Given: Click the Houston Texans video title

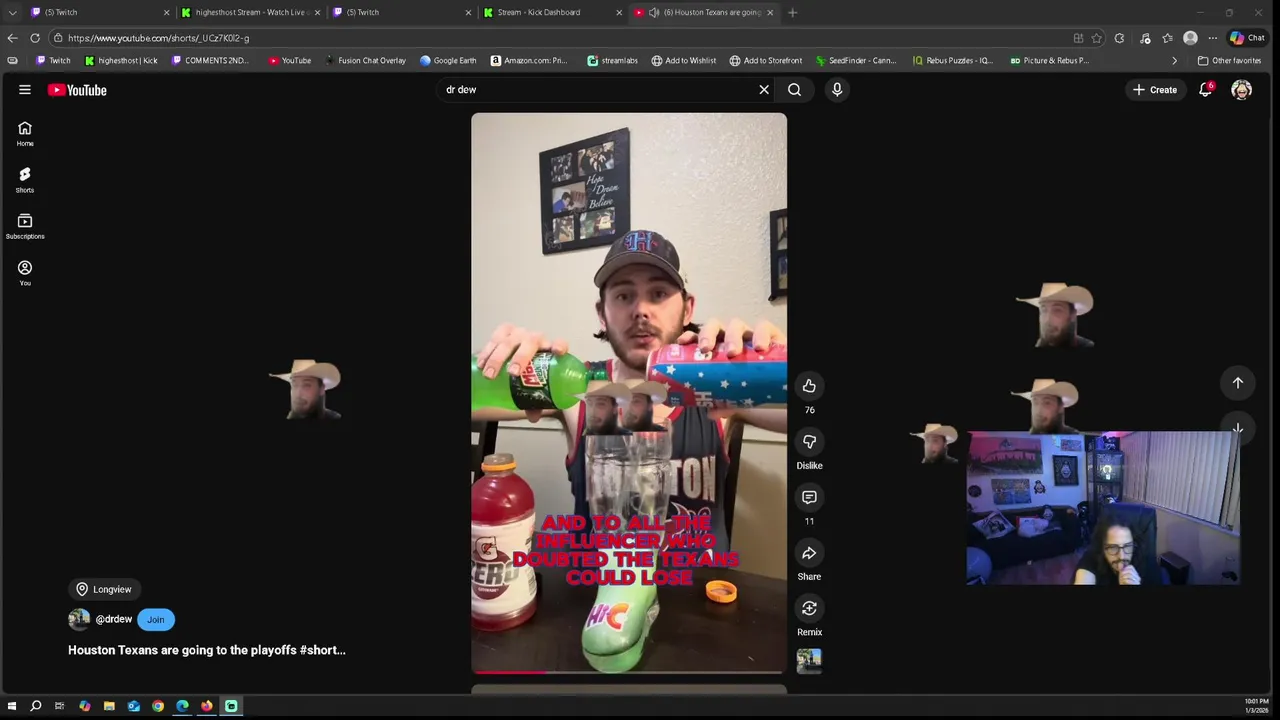Looking at the screenshot, I should click(x=207, y=650).
